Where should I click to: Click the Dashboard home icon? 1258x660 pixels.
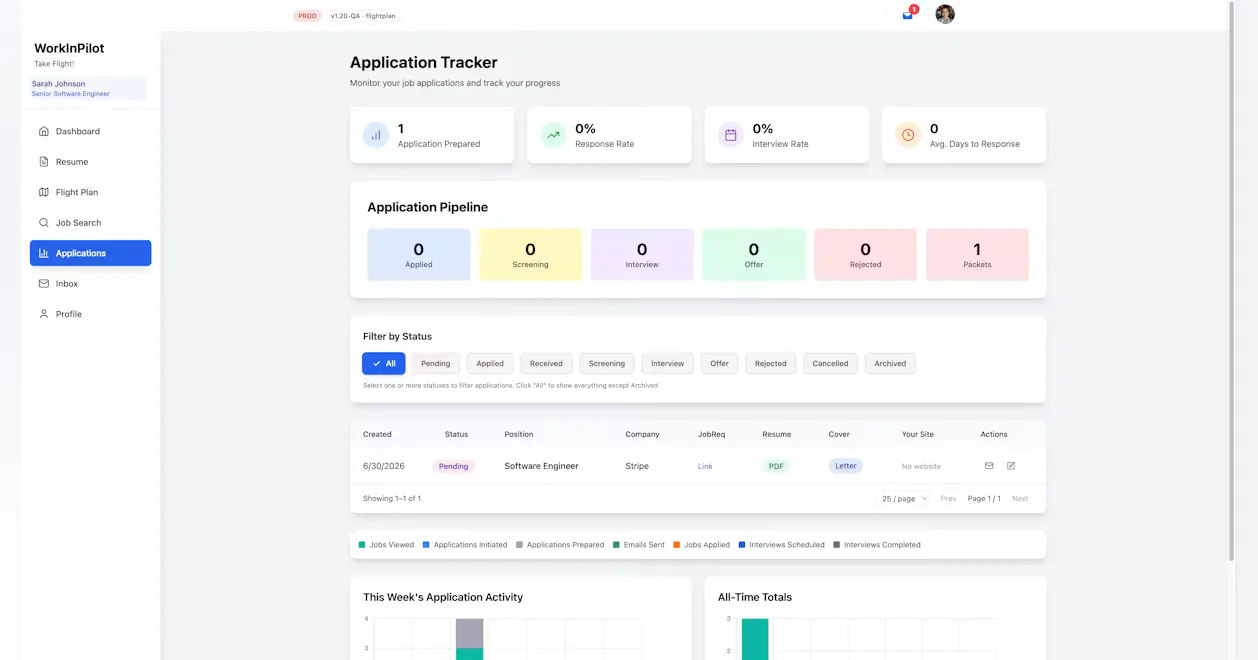(44, 131)
